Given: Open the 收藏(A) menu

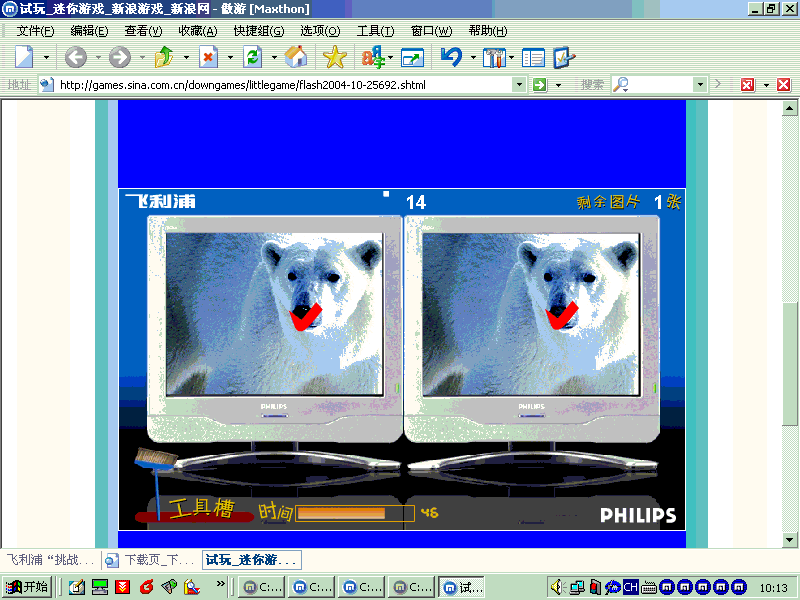Looking at the screenshot, I should pos(198,31).
